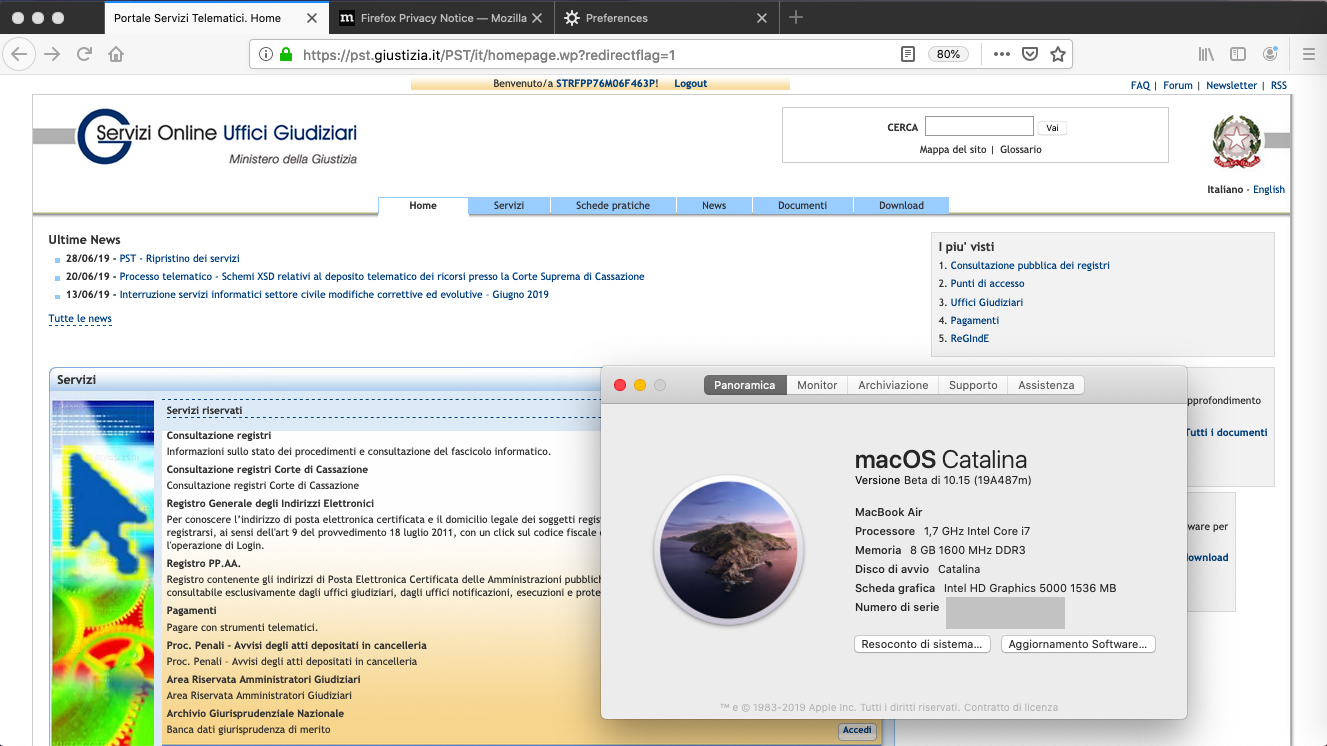The height and width of the screenshot is (746, 1327).
Task: Open the Glossario link
Action: (1021, 149)
